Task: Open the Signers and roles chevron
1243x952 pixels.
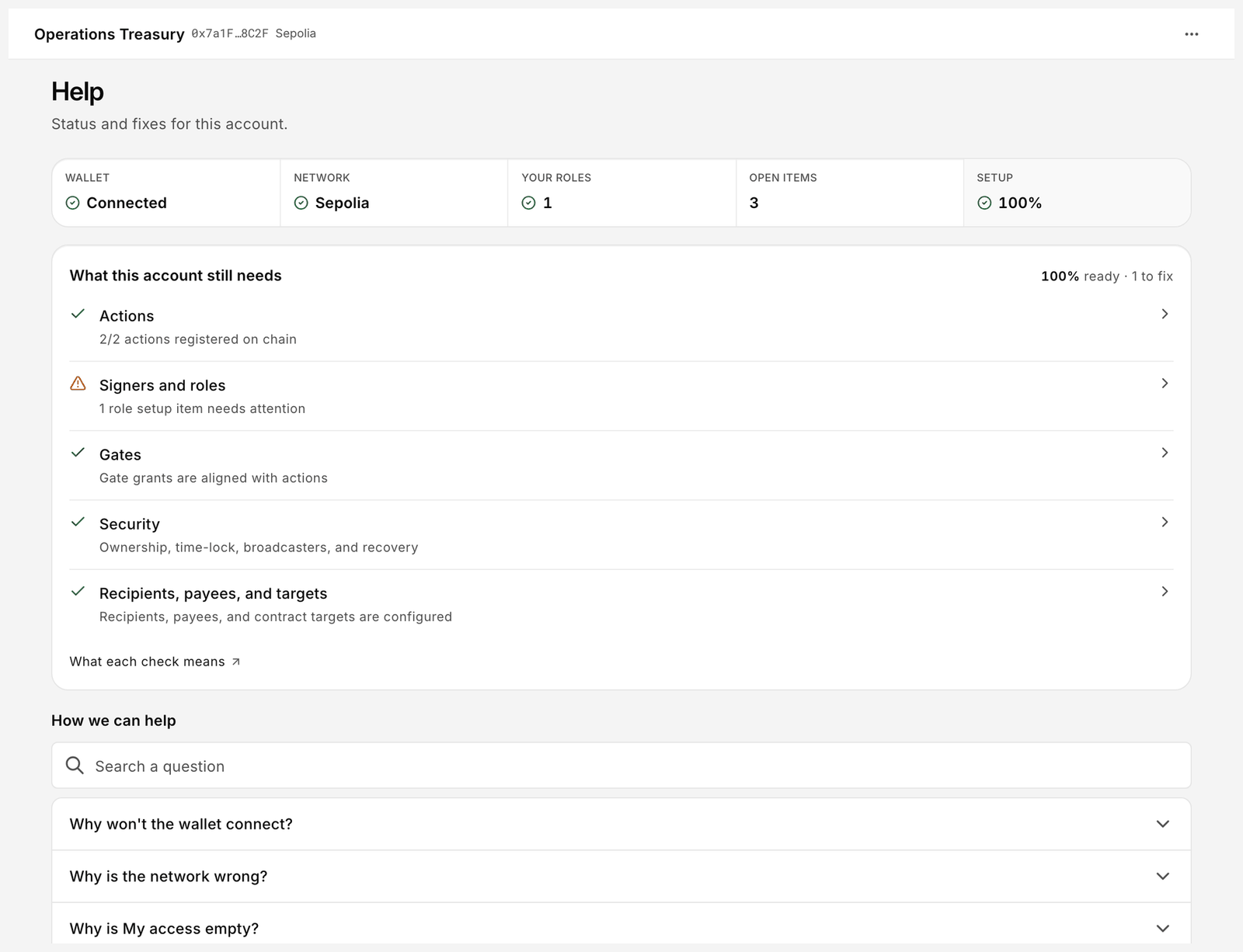Action: point(1165,384)
